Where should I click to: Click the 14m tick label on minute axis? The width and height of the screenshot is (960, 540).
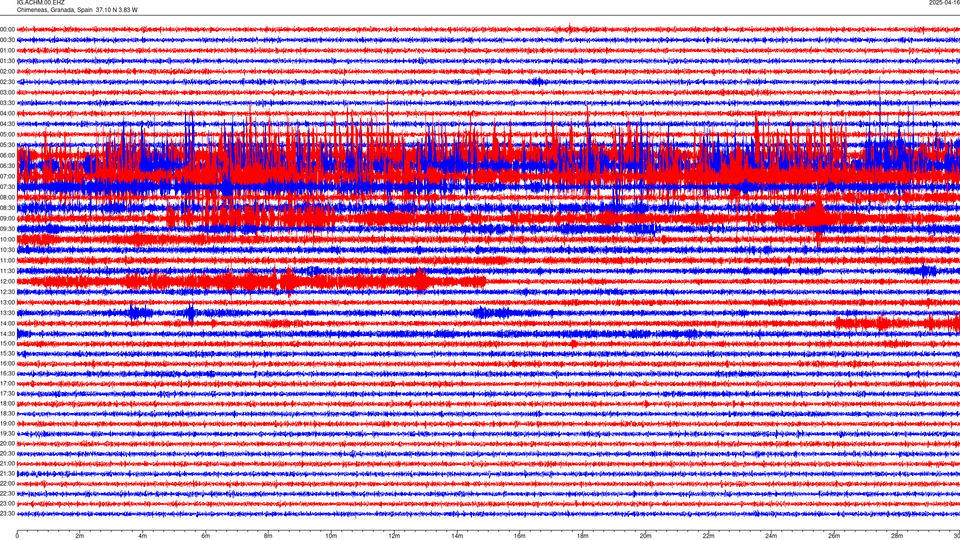pyautogui.click(x=457, y=536)
